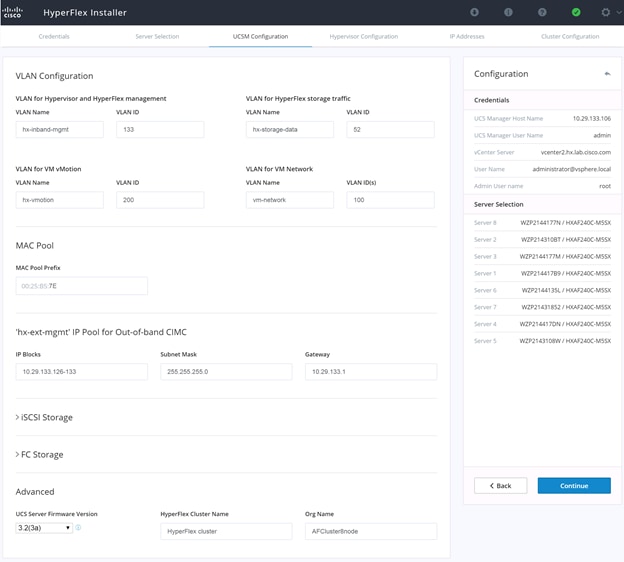This screenshot has width=624, height=562.
Task: Go to the Server Selection tab
Action: pyautogui.click(x=157, y=36)
